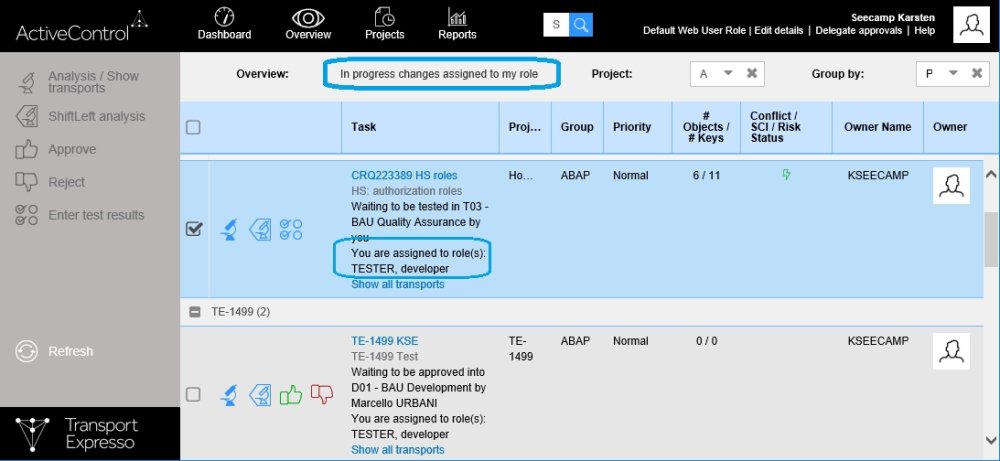The image size is (1000, 461).
Task: Click red thumbs-down in TE-1499 KSE row
Action: (x=321, y=394)
